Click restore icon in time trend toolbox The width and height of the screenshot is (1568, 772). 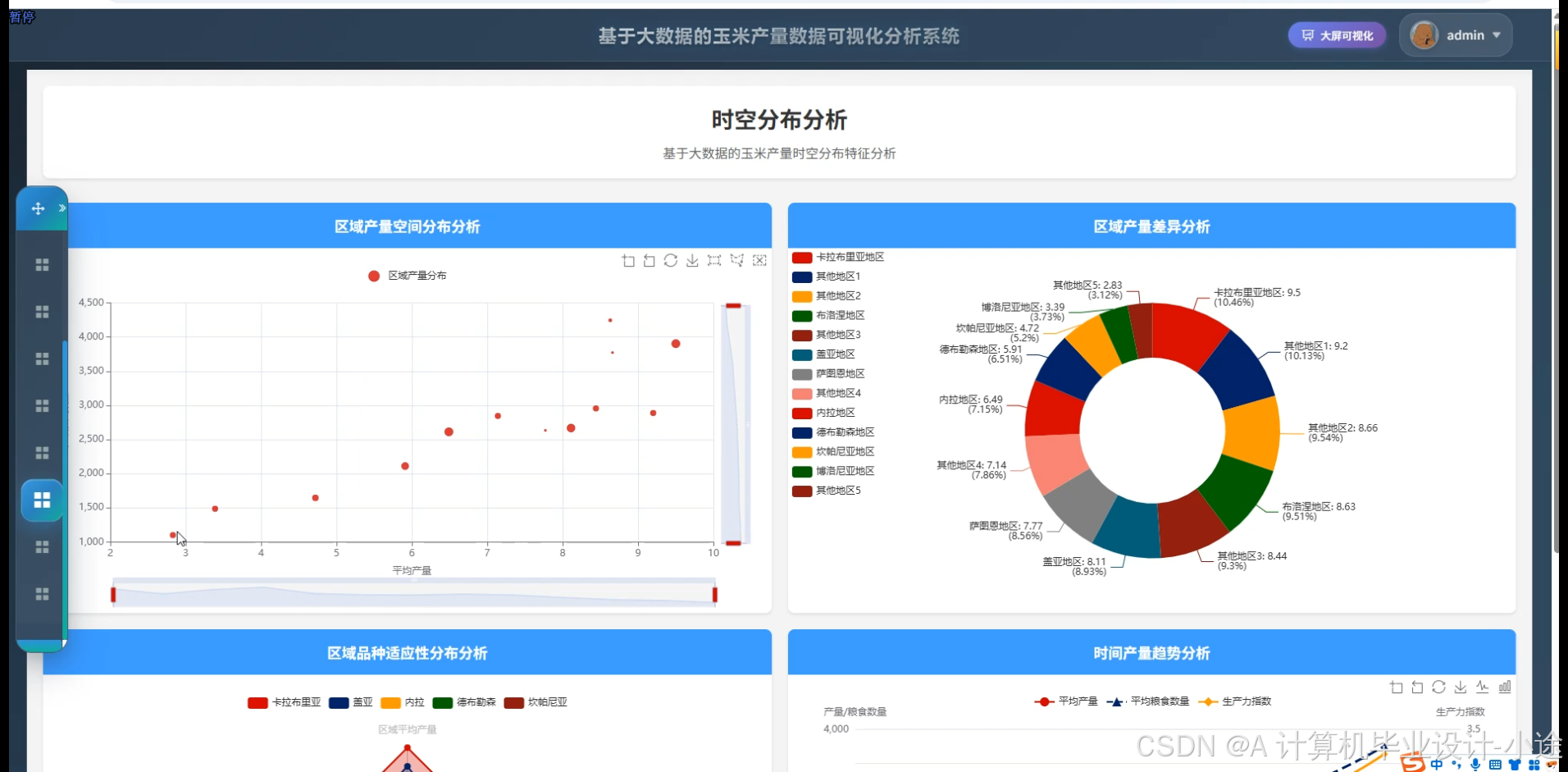point(1438,687)
